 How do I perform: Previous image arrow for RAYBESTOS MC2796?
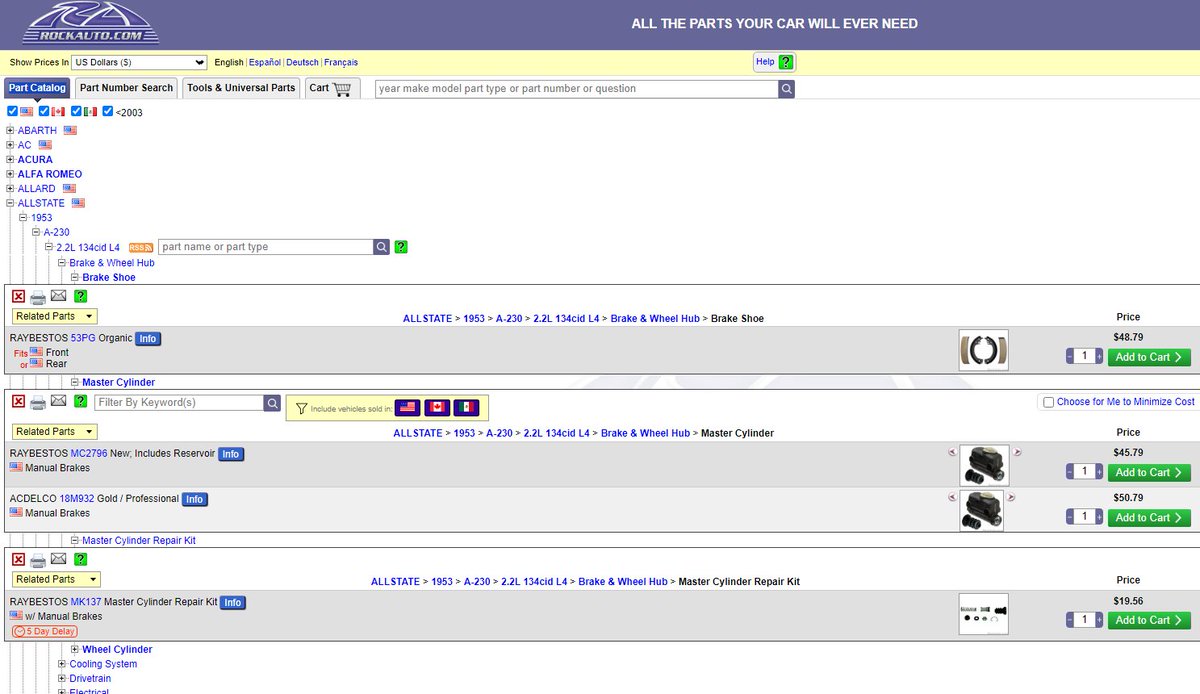952,452
